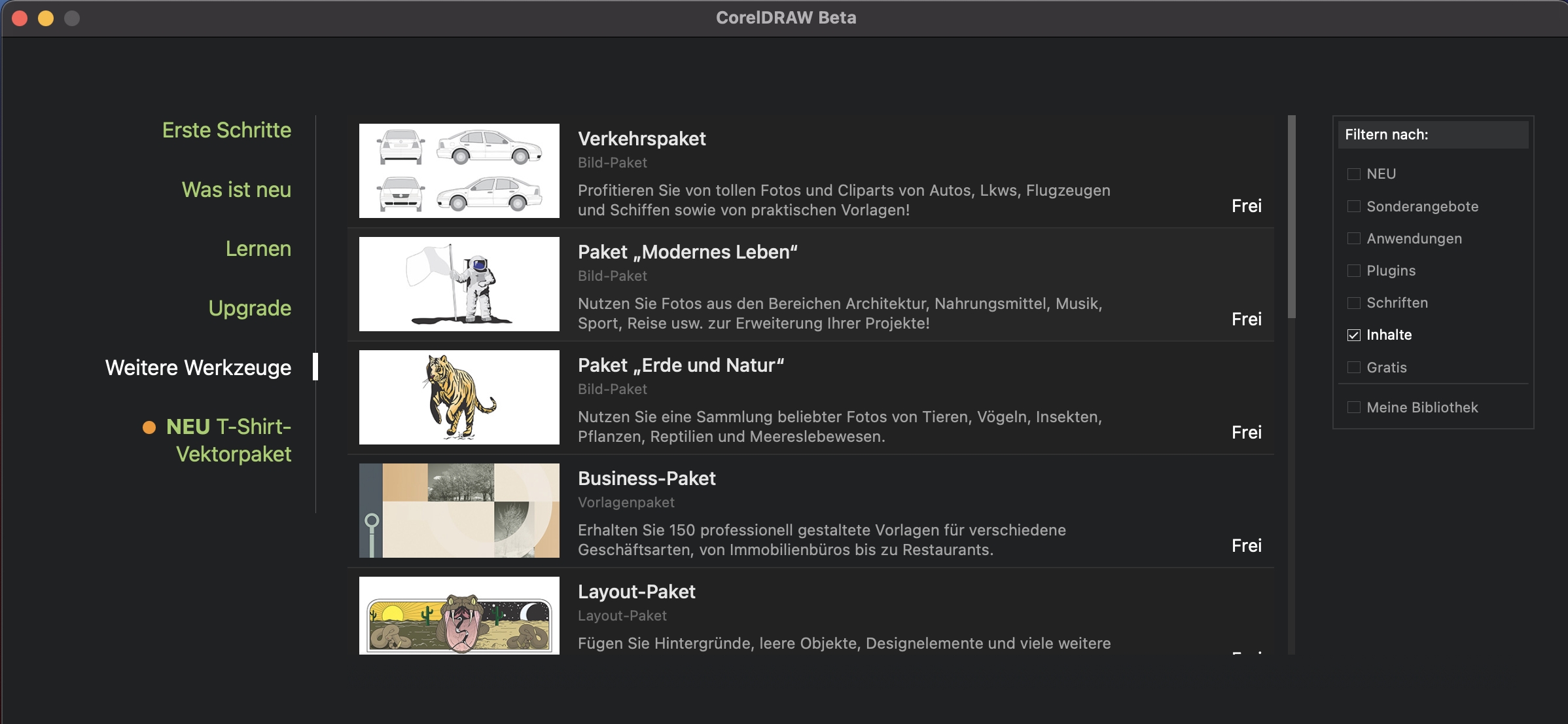Screen dimensions: 1568x724
Task: Toggle the Meine Bibliothek checkbox
Action: [1354, 407]
